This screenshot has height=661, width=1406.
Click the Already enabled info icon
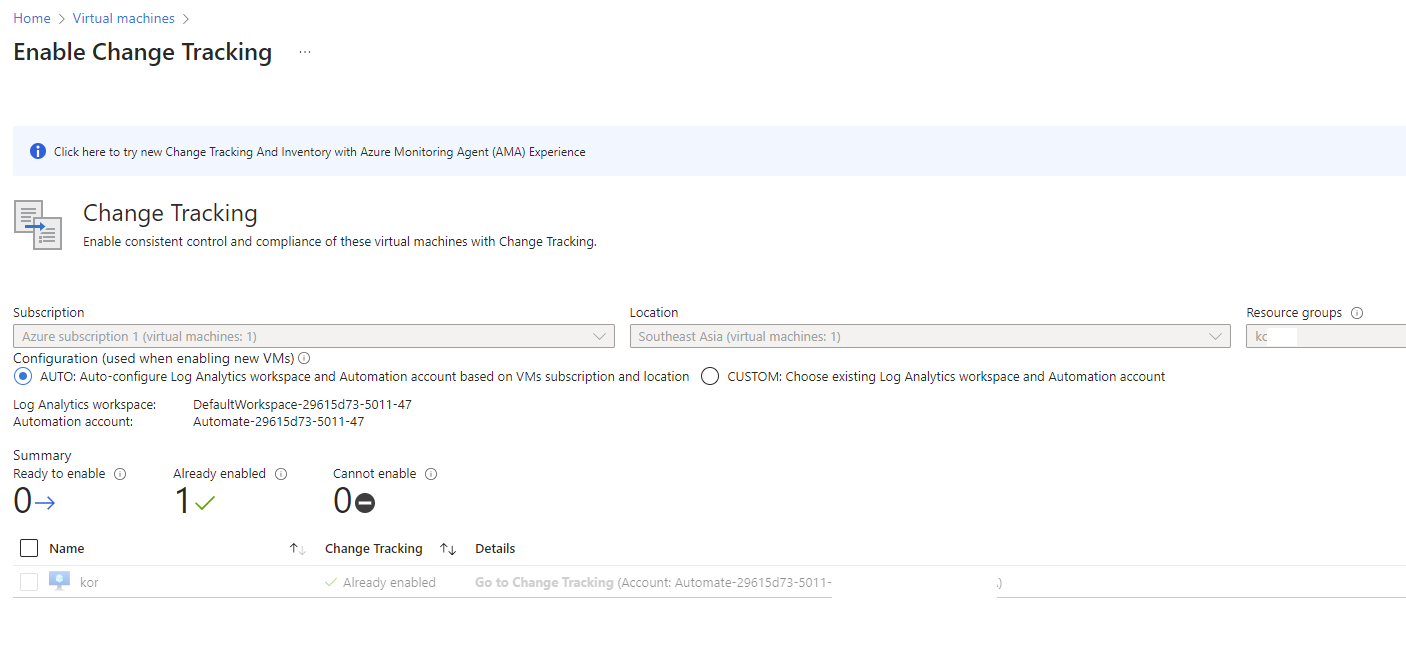click(281, 473)
